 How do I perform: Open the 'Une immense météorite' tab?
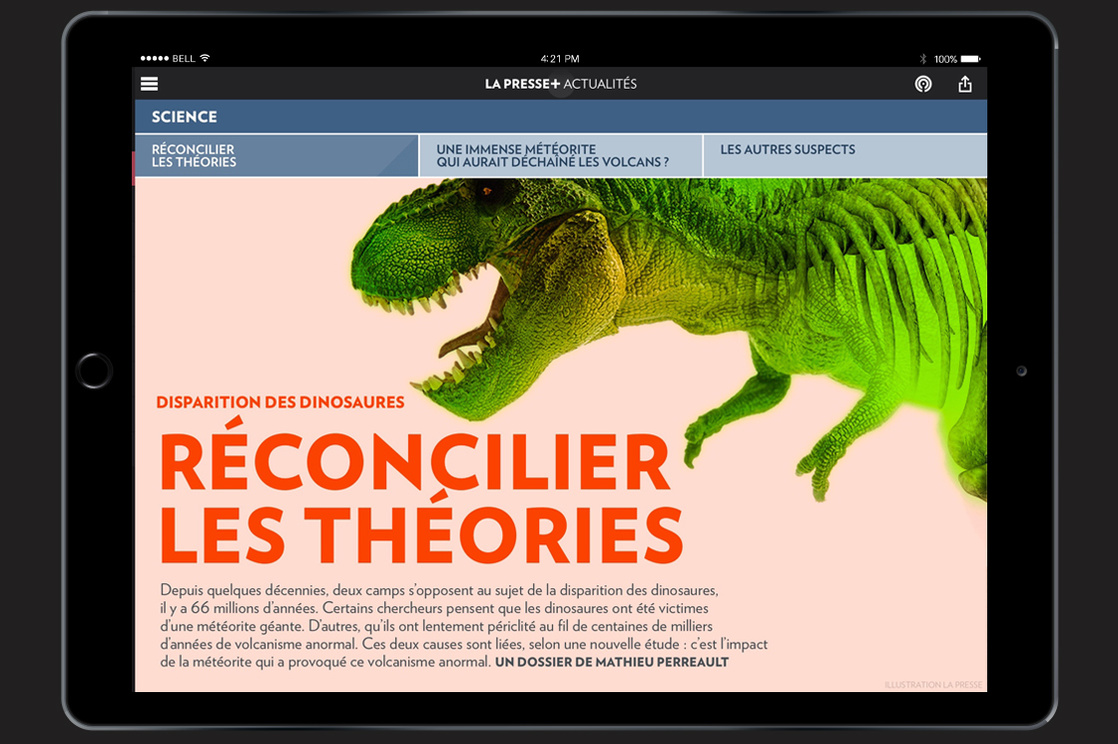click(x=560, y=156)
